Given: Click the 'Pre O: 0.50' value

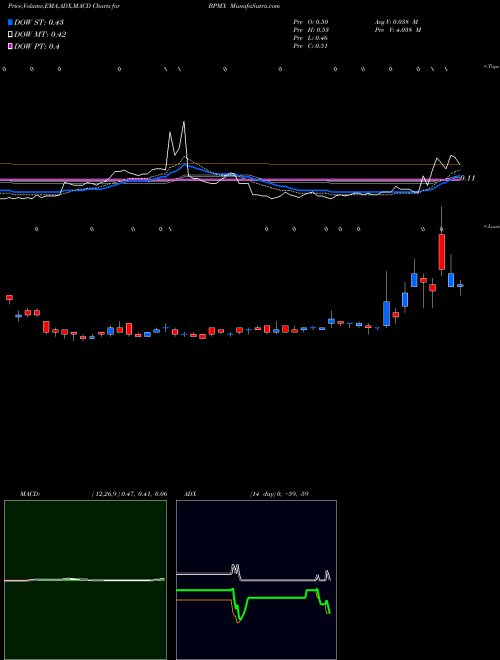Looking at the screenshot, I should 311,22.
